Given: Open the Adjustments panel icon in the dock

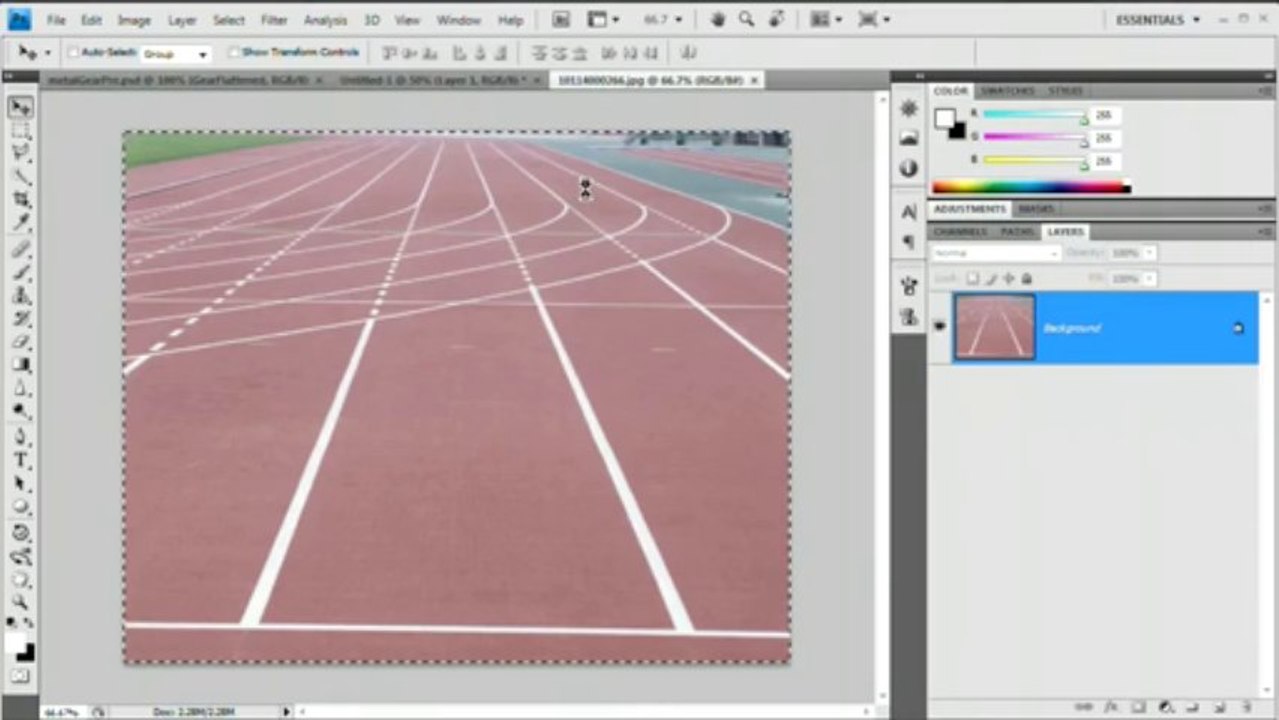Looking at the screenshot, I should pyautogui.click(x=909, y=168).
